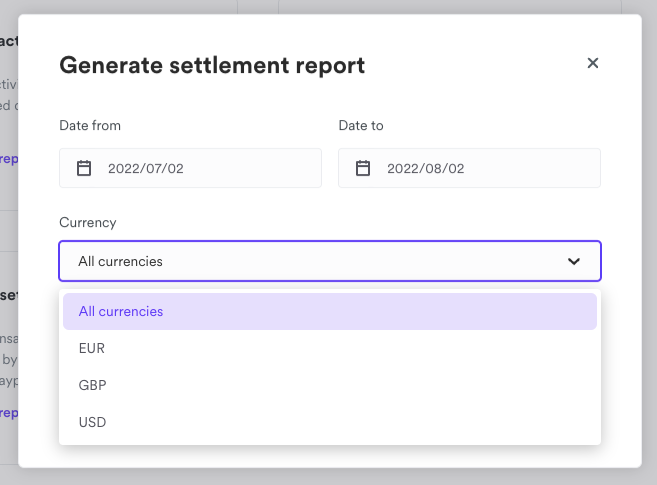Viewport: 657px width, 485px height.
Task: Click the Generate settlement report heading
Action: tap(212, 66)
